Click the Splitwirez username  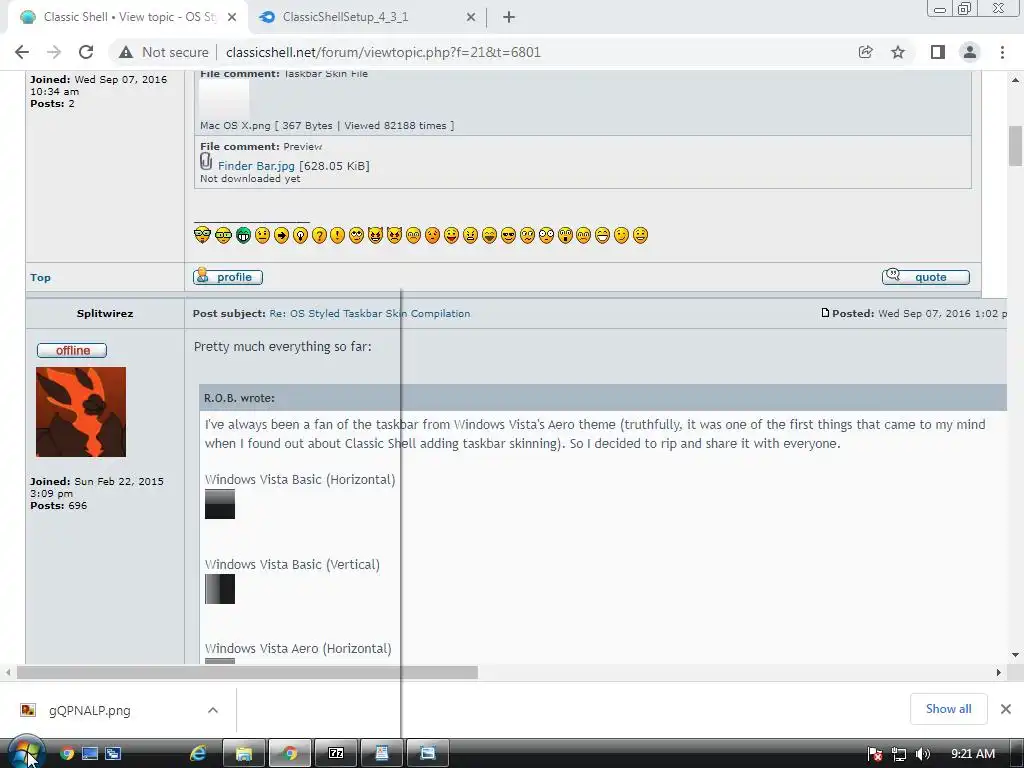click(105, 313)
